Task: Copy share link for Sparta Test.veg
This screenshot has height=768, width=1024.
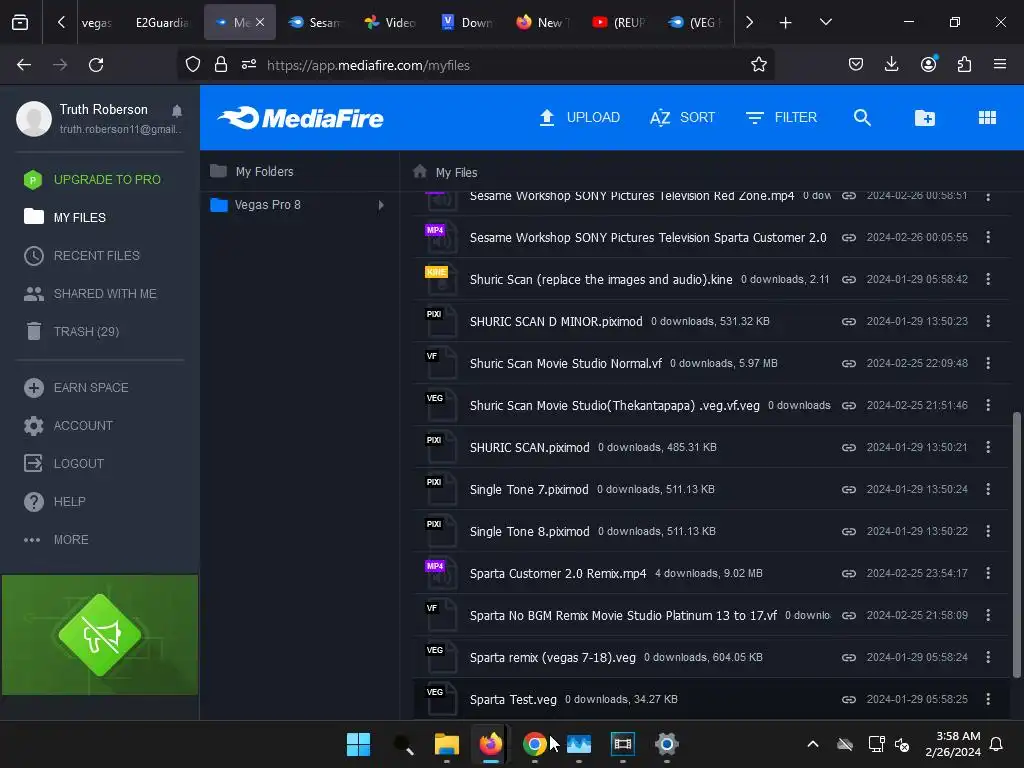Action: (848, 699)
